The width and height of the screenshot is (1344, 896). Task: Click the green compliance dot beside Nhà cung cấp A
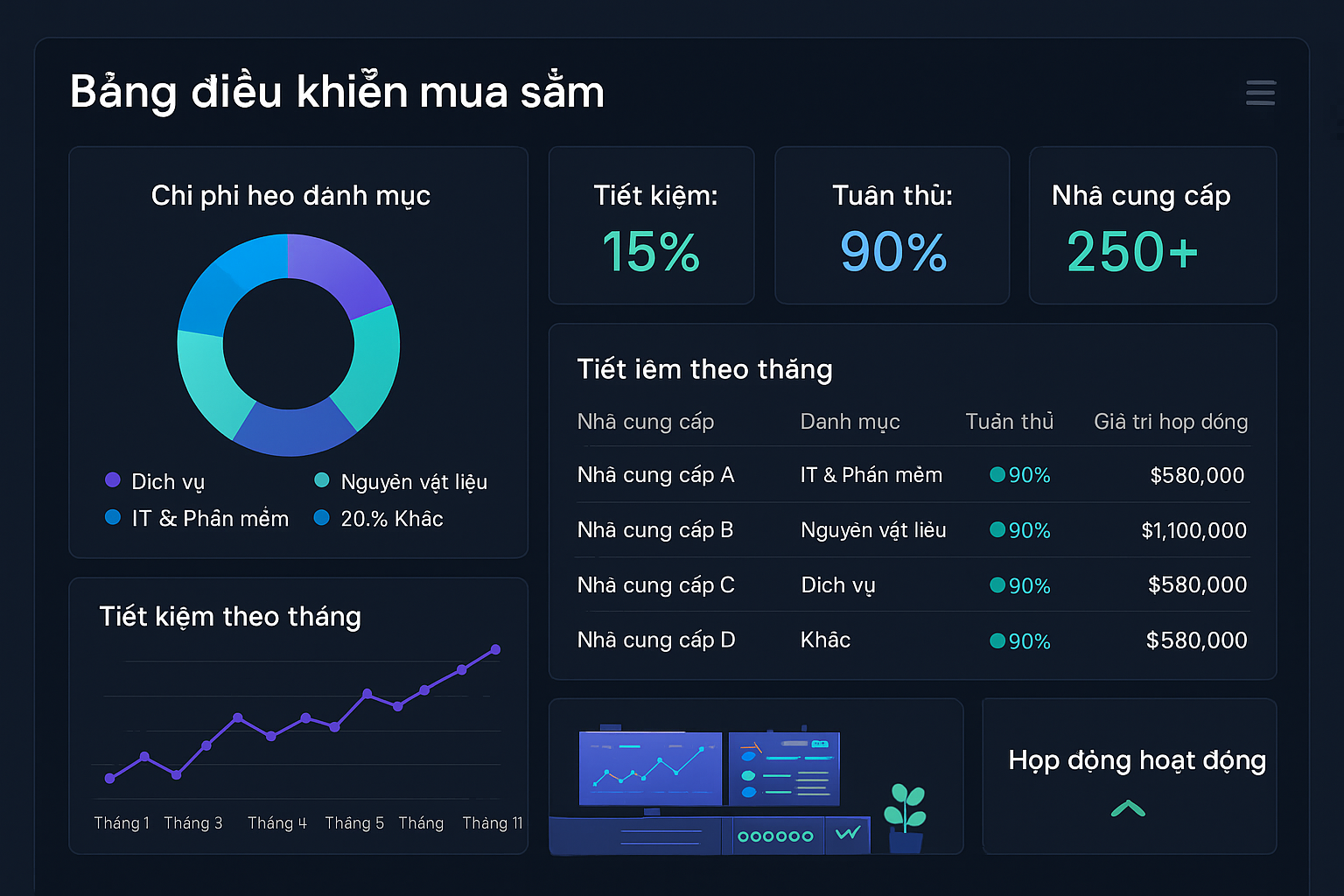coord(997,475)
